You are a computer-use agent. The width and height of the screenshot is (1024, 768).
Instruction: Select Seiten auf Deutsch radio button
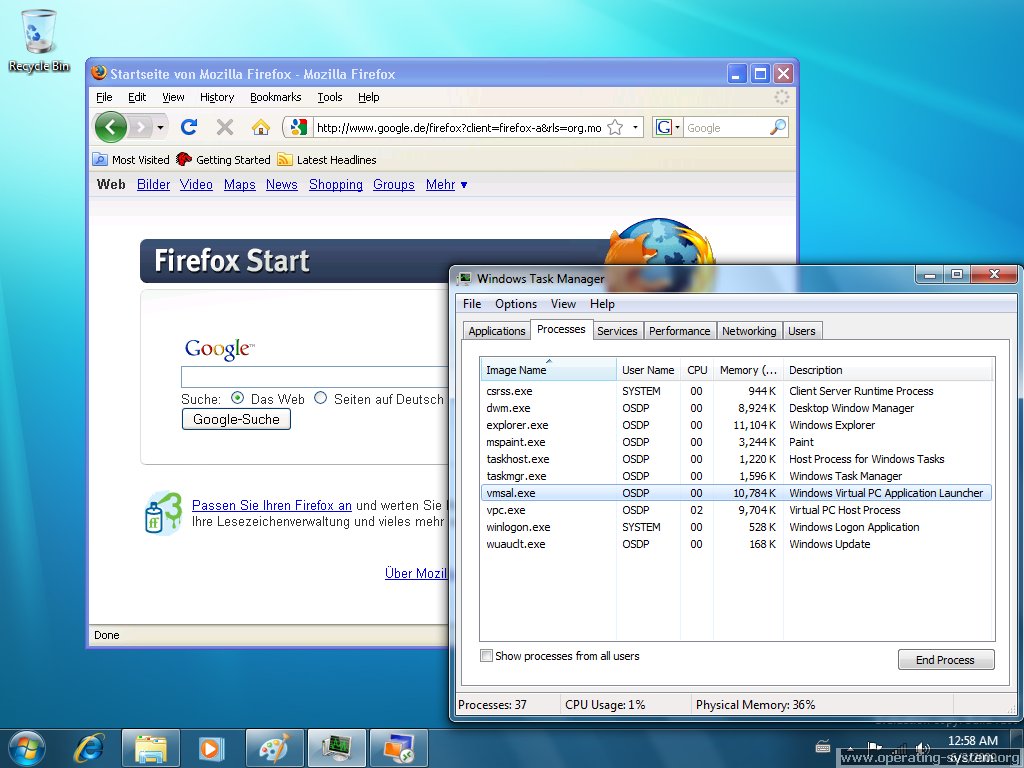click(x=320, y=398)
